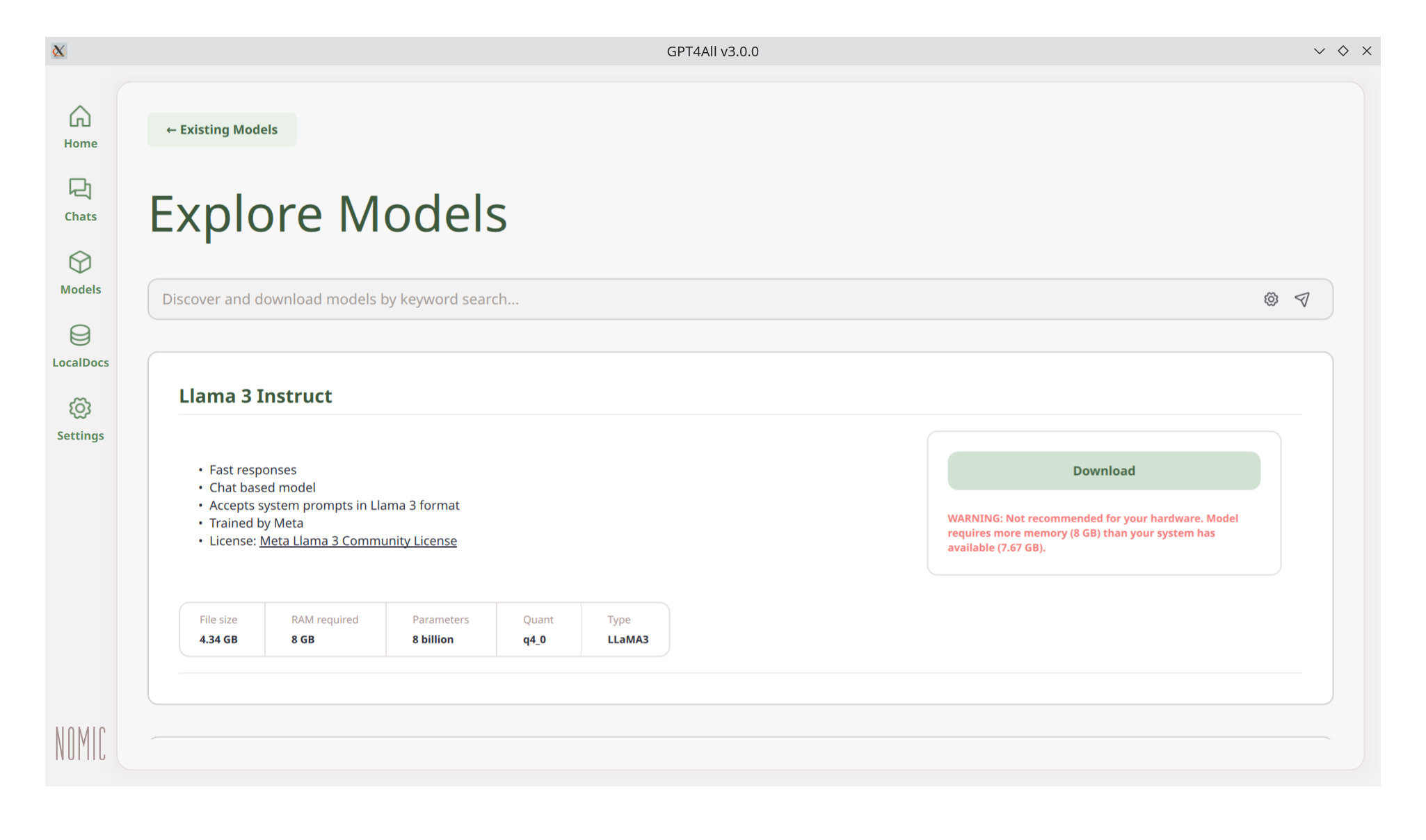The image size is (1426, 840).
Task: Click the red hardware WARNING message
Action: (x=1093, y=533)
